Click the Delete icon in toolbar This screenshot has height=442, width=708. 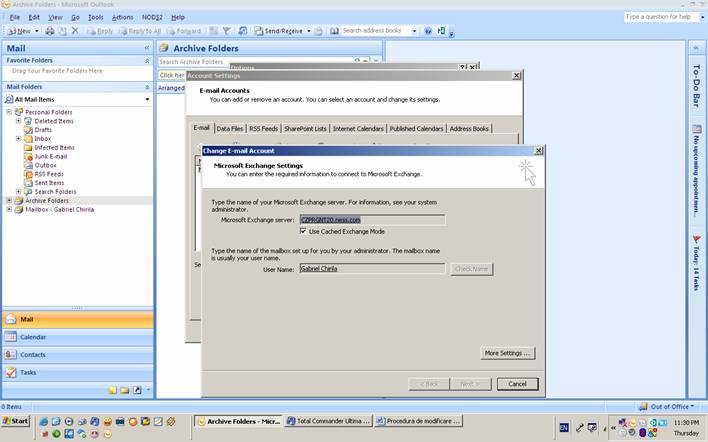pos(75,31)
